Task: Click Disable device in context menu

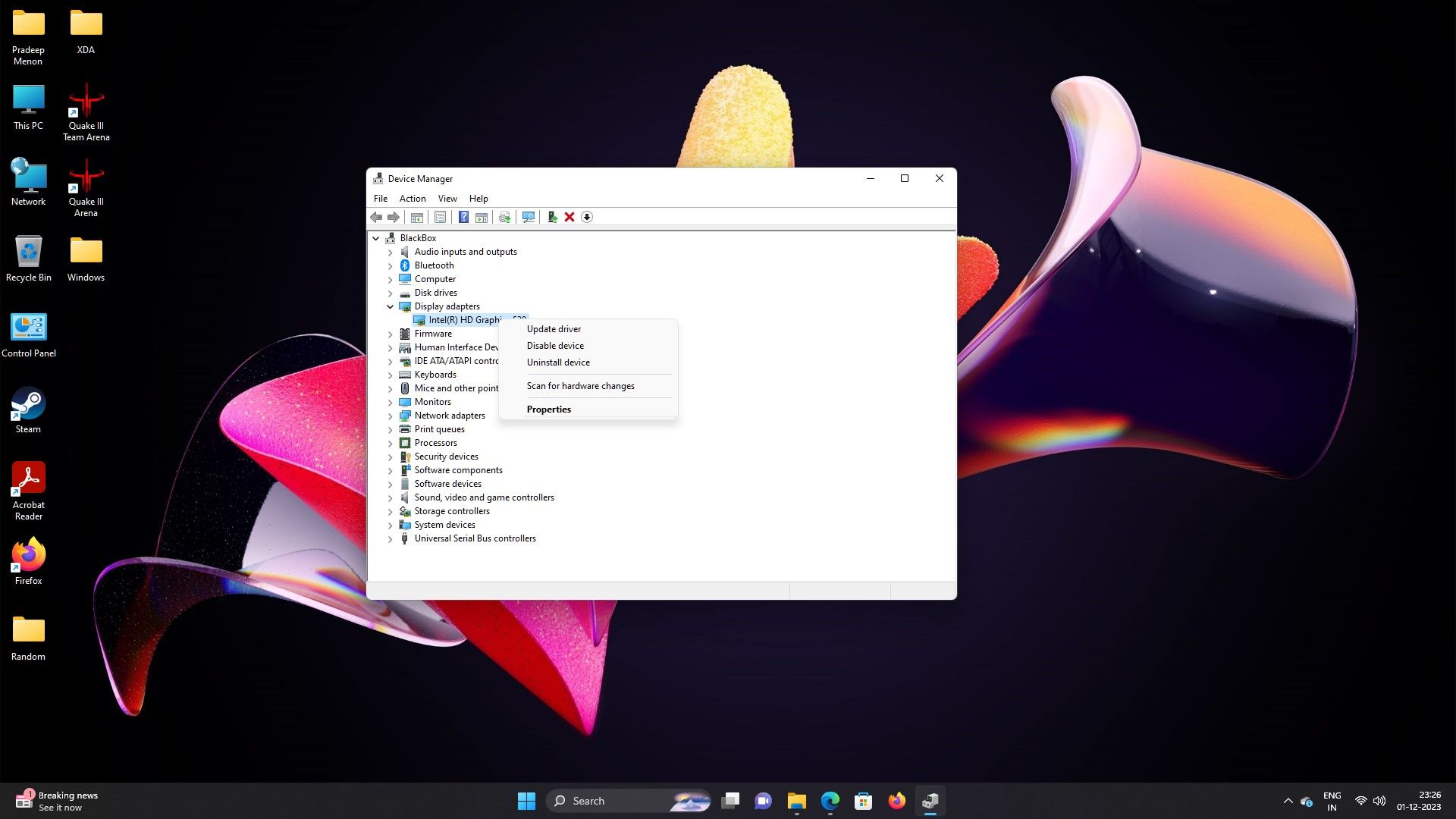Action: [x=555, y=345]
